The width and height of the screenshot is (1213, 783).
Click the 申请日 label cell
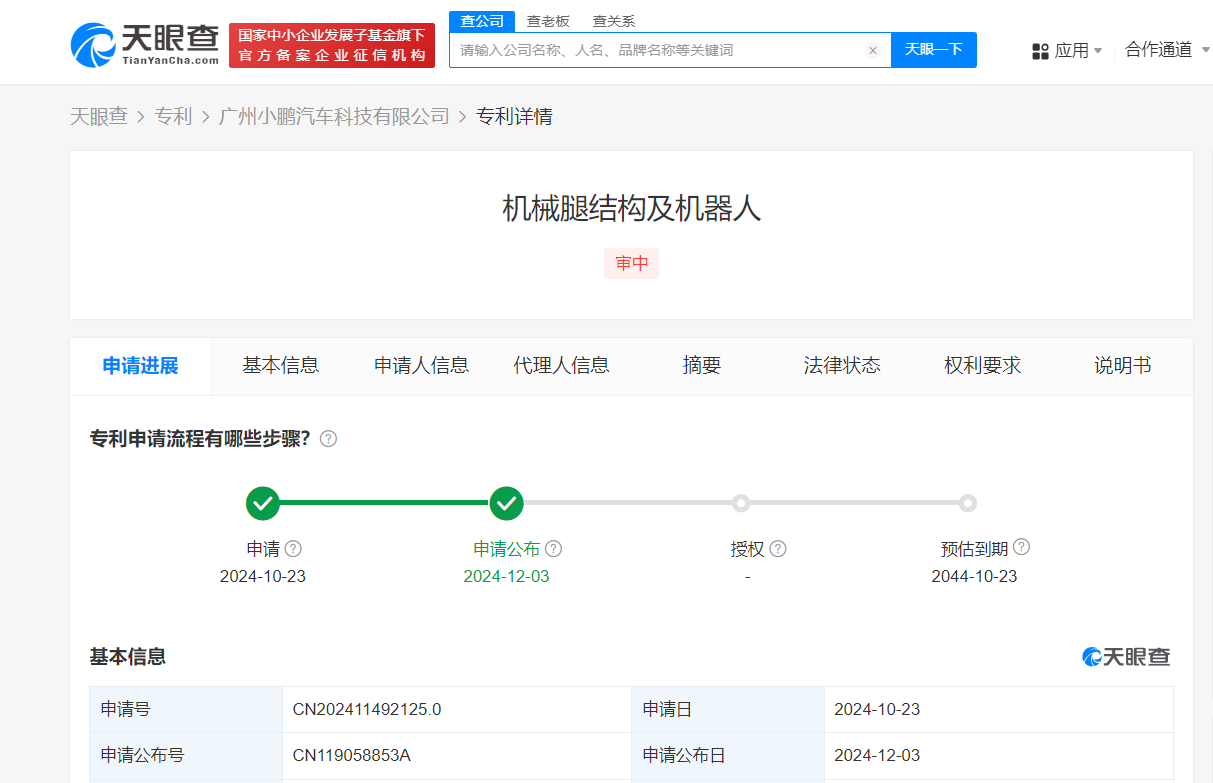728,709
